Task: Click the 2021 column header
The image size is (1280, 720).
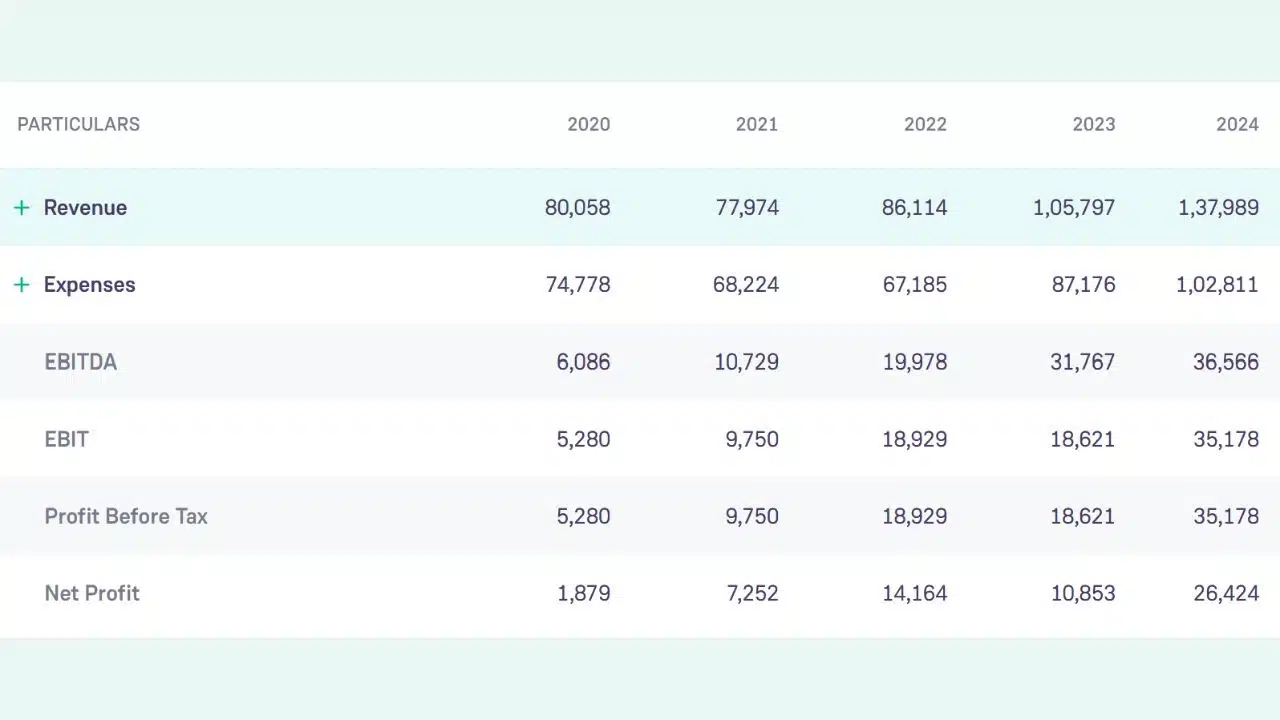Action: pyautogui.click(x=757, y=124)
